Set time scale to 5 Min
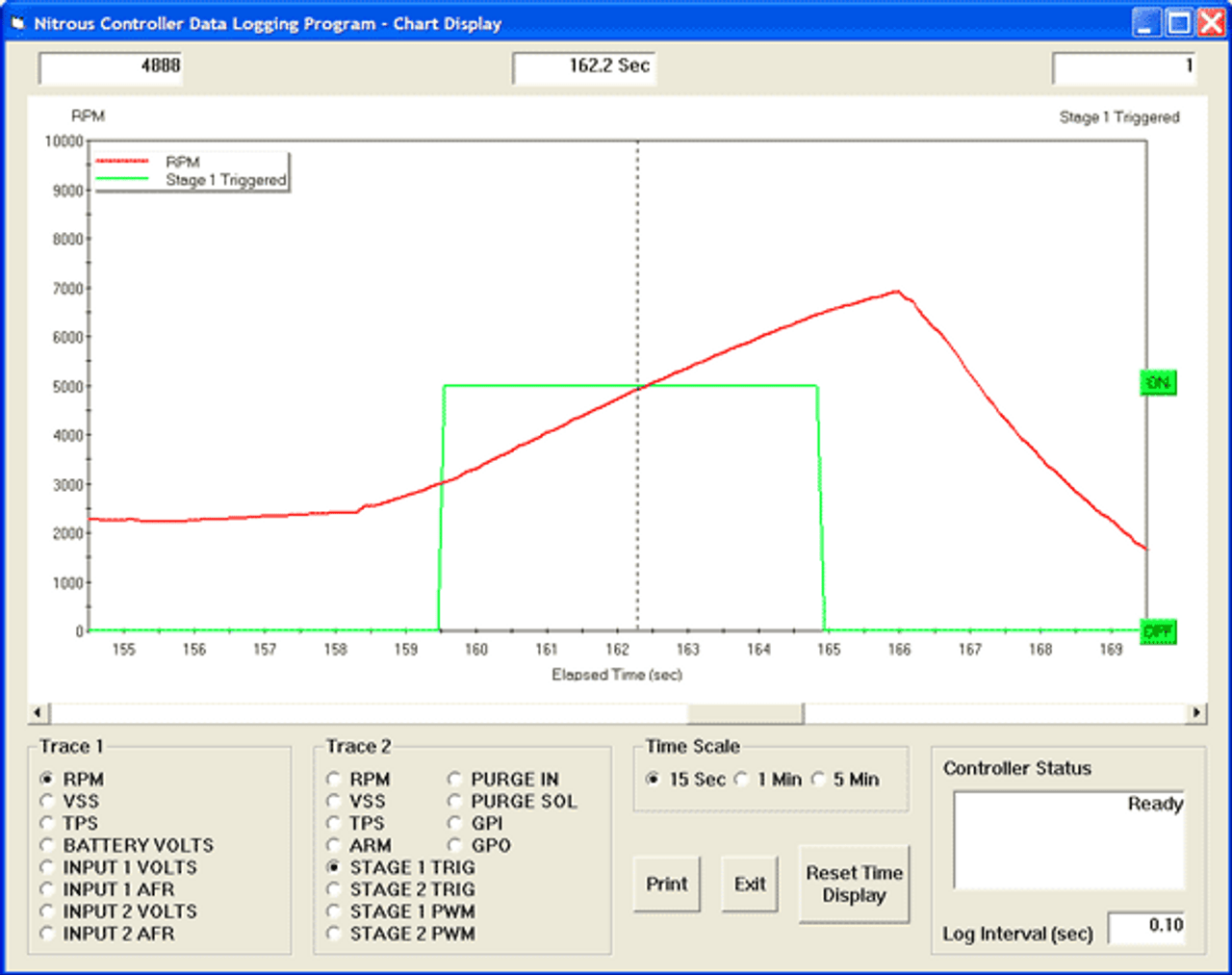This screenshot has height=975, width=1232. 818,779
